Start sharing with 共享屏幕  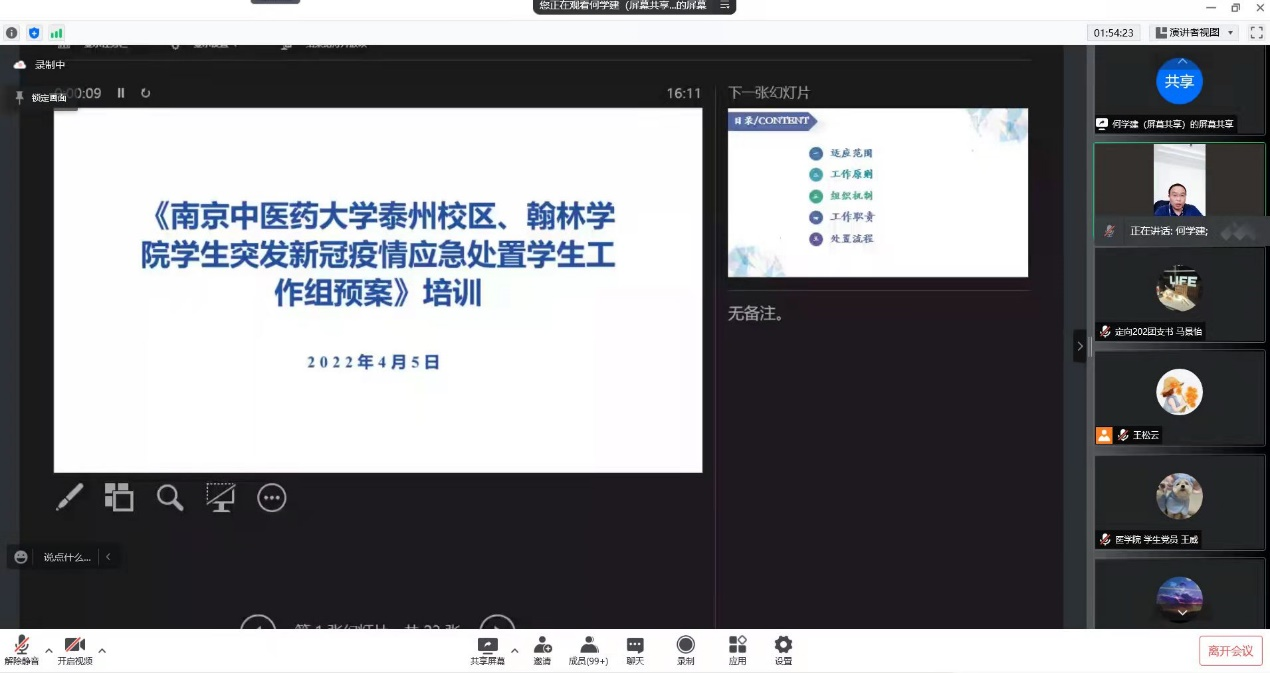[488, 651]
